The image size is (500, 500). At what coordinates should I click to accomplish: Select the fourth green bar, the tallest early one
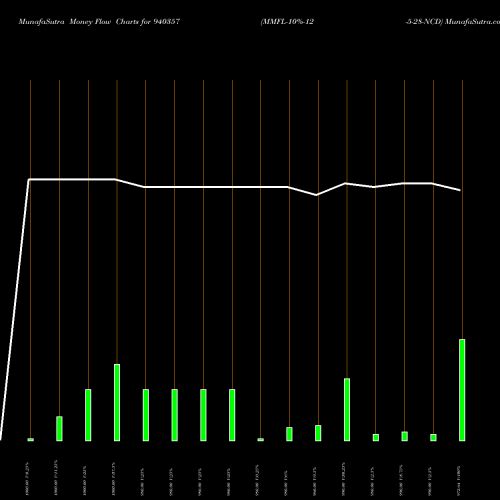(x=117, y=402)
